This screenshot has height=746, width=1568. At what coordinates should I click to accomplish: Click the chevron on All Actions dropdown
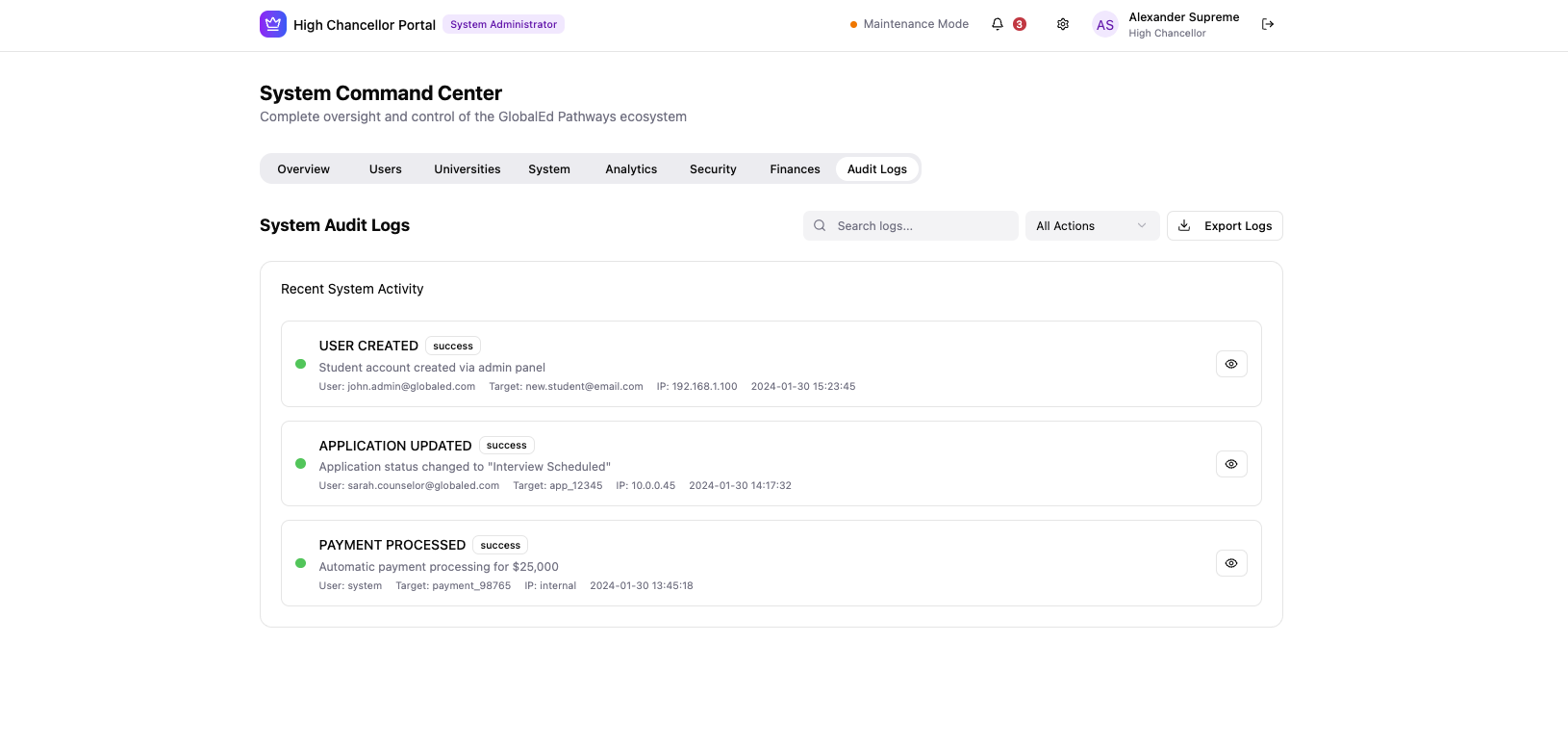pyautogui.click(x=1142, y=226)
